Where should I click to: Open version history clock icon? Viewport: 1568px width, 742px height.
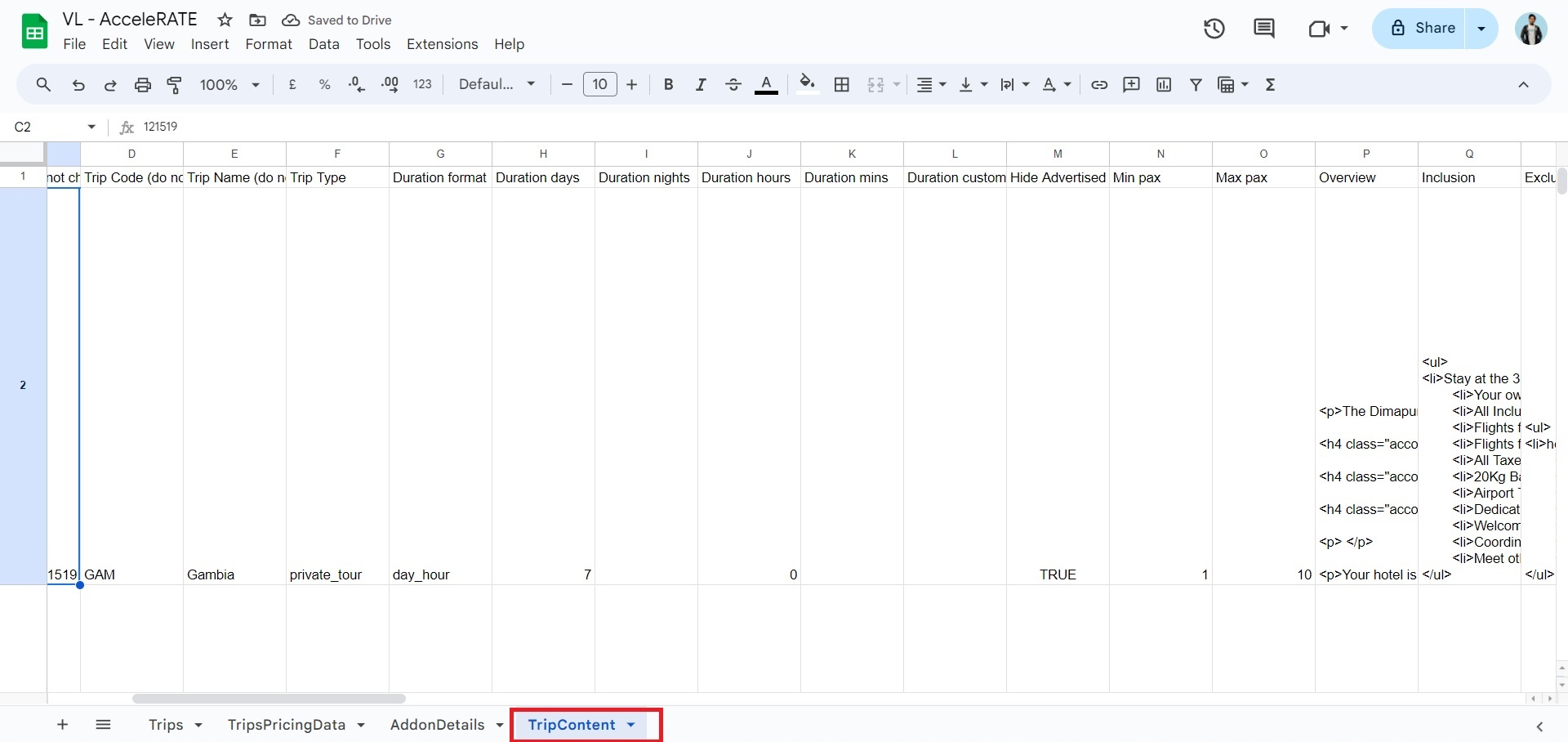point(1214,29)
